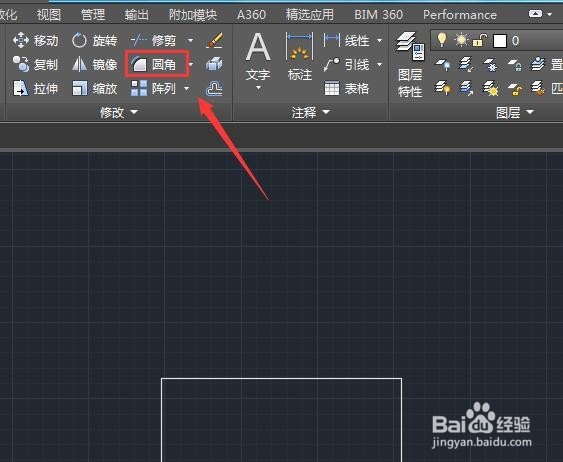Click the Offset icon in 修改 panel
This screenshot has height=462, width=563.
[214, 88]
